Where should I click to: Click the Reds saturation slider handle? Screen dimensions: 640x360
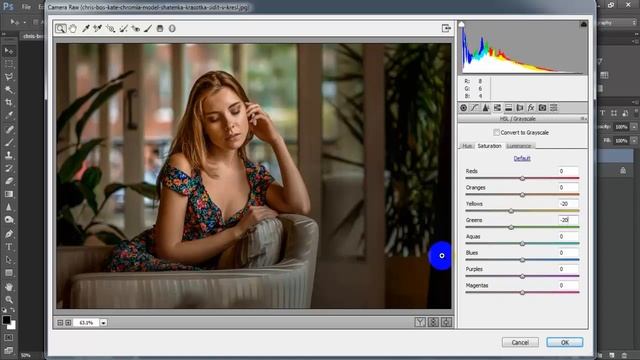(x=522, y=178)
